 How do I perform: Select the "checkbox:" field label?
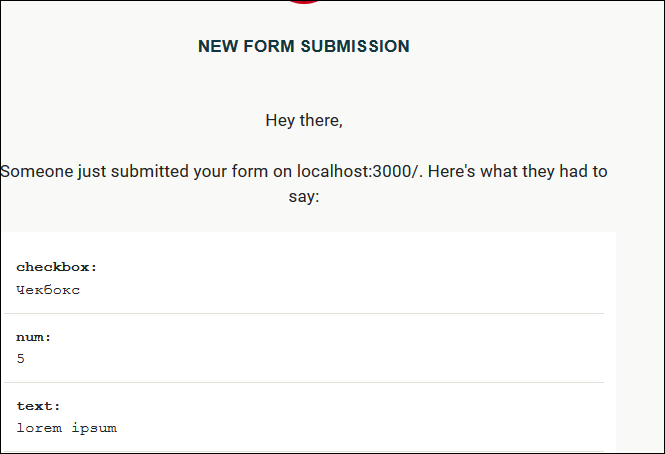tap(57, 267)
